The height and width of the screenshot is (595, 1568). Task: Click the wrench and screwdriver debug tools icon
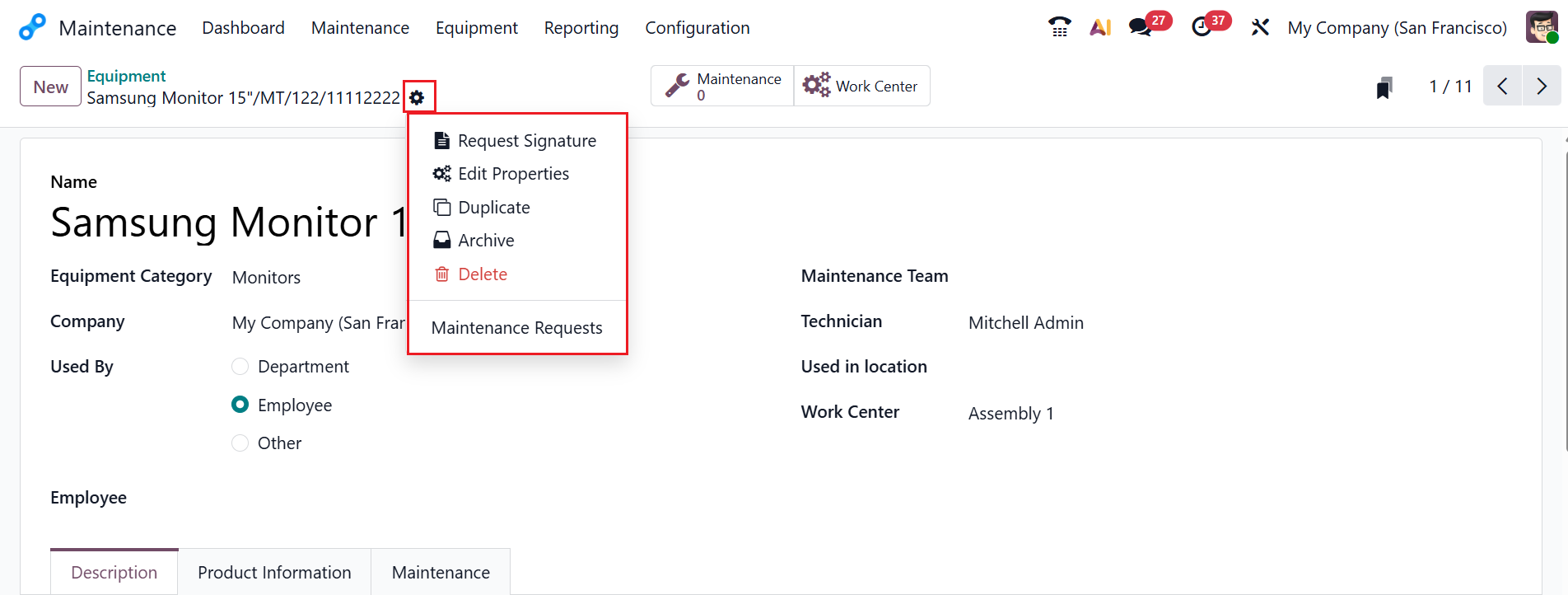click(1260, 27)
